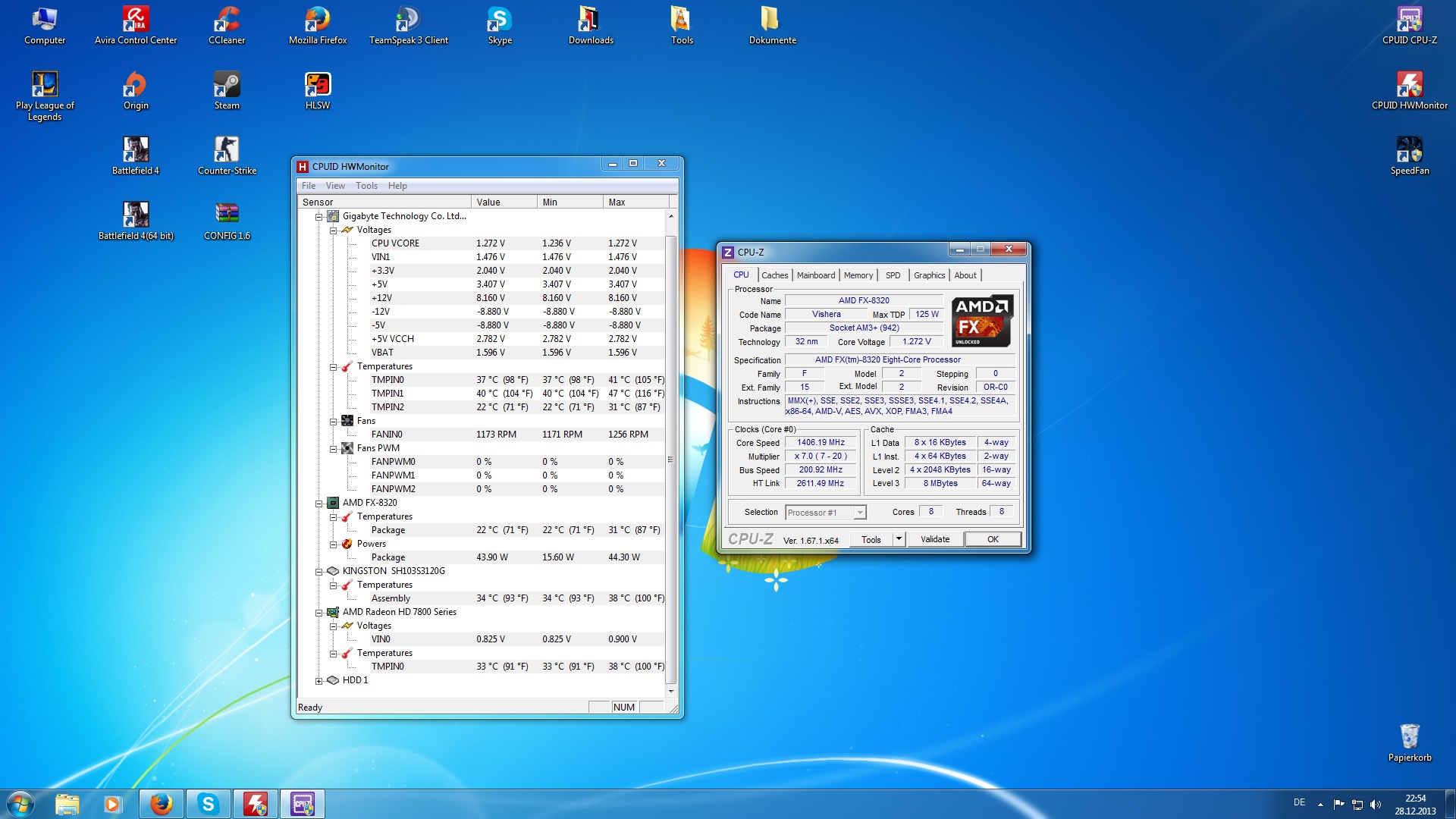This screenshot has width=1456, height=819.
Task: Collapse the KINGSTON SH103S3120G node
Action: (318, 572)
